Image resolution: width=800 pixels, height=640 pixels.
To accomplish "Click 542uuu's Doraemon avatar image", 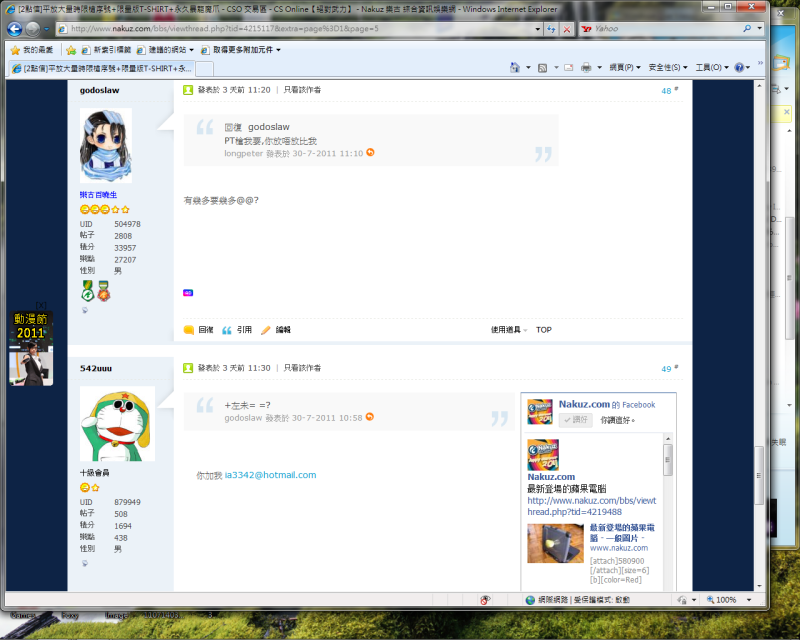I will point(117,424).
